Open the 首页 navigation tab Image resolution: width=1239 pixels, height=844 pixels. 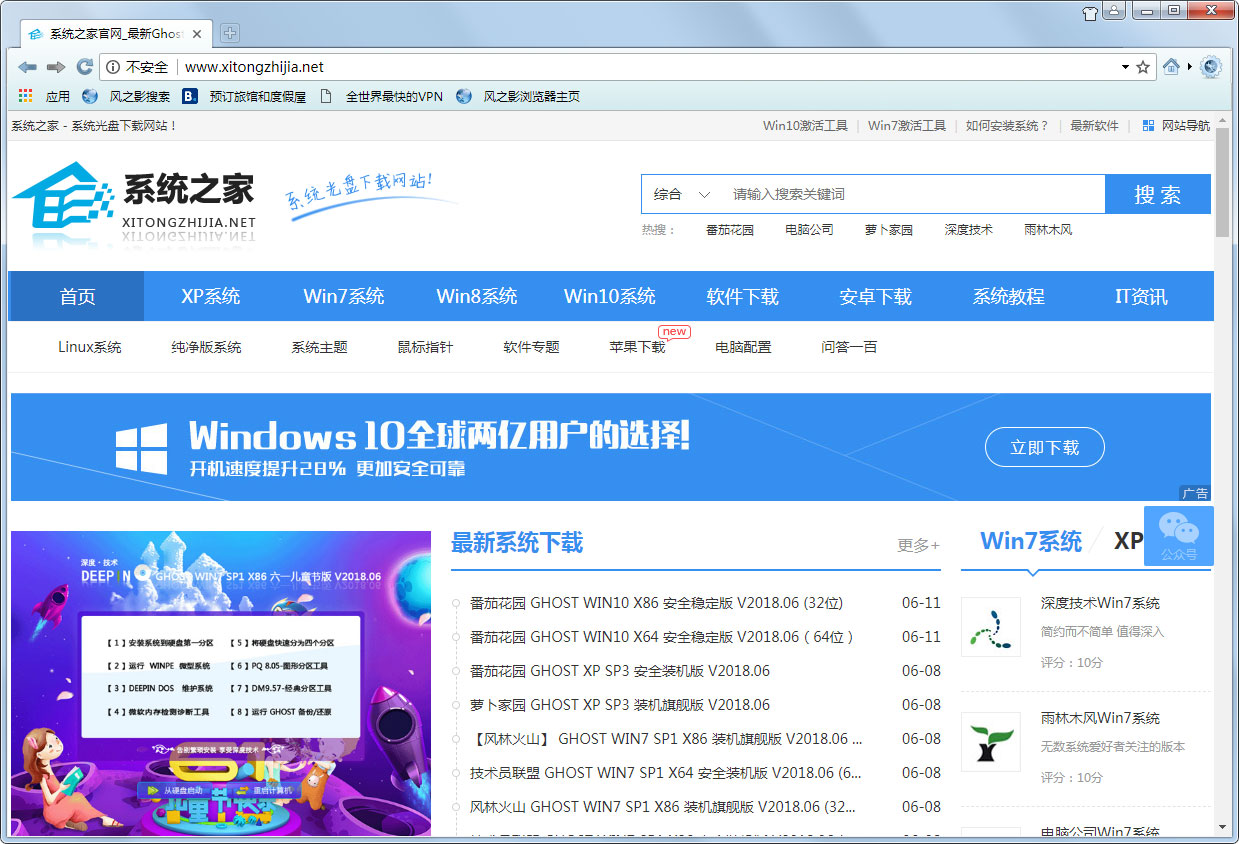(x=77, y=296)
